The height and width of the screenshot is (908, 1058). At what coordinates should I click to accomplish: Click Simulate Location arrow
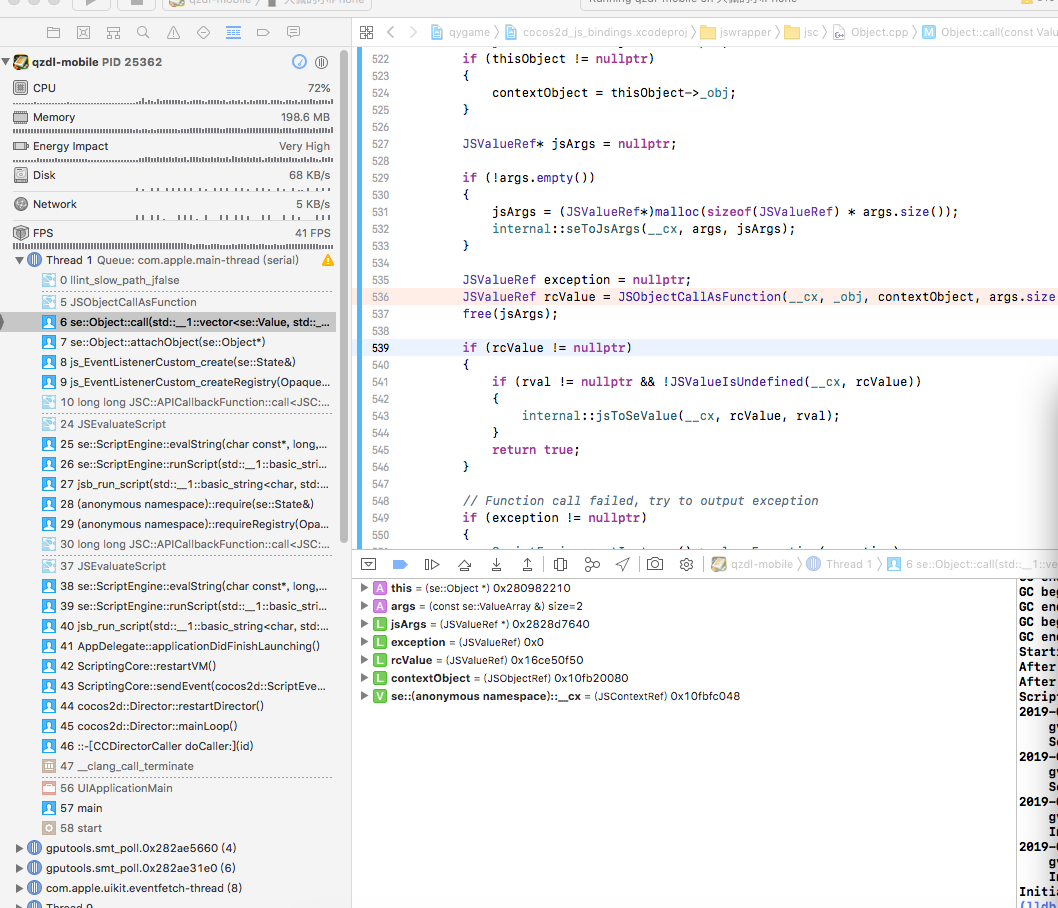(x=623, y=564)
